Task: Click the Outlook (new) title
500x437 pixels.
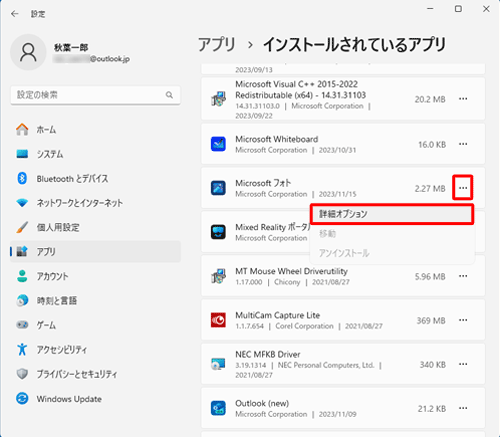Action: point(262,403)
